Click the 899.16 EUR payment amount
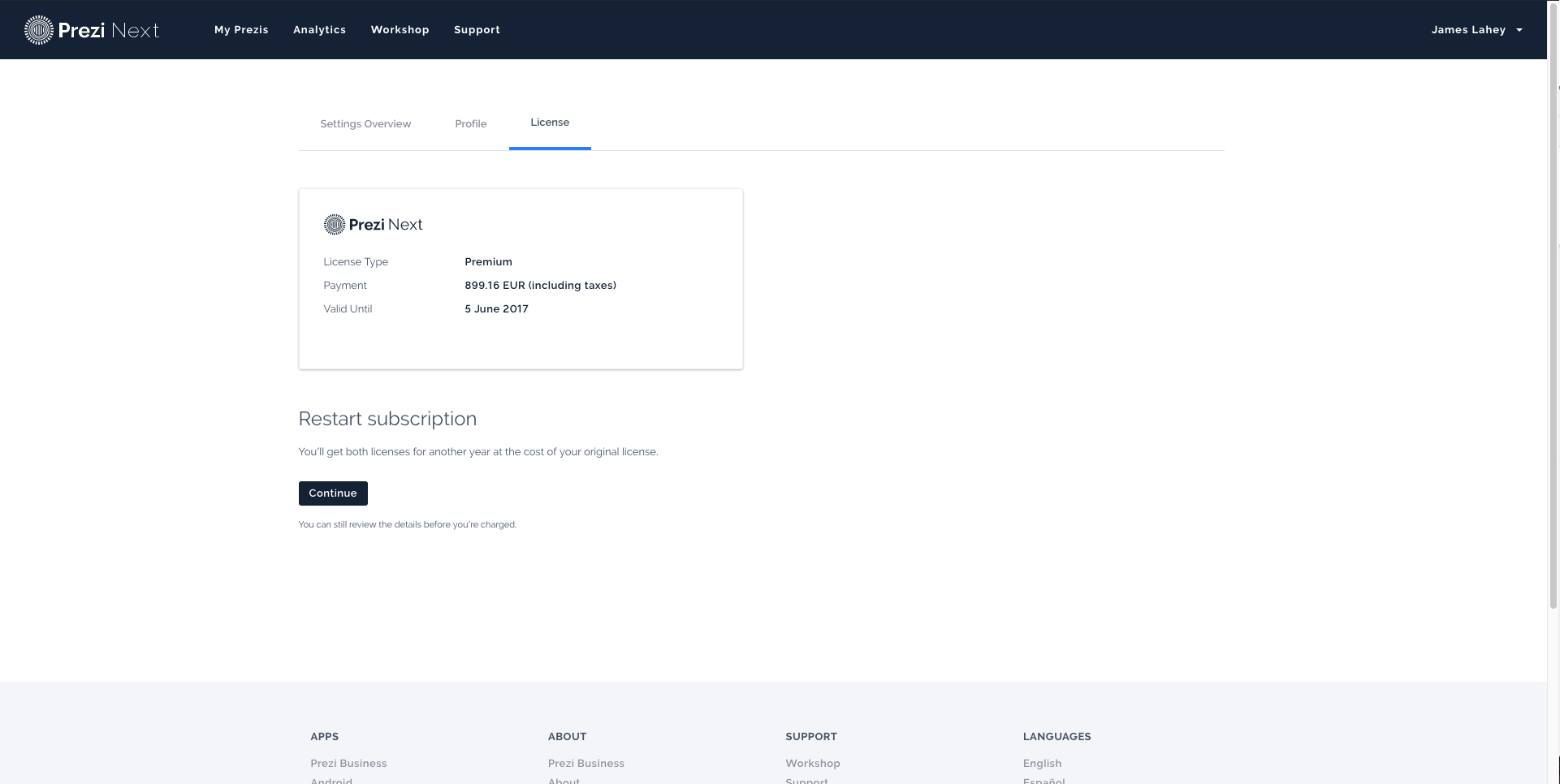1560x784 pixels. point(540,286)
